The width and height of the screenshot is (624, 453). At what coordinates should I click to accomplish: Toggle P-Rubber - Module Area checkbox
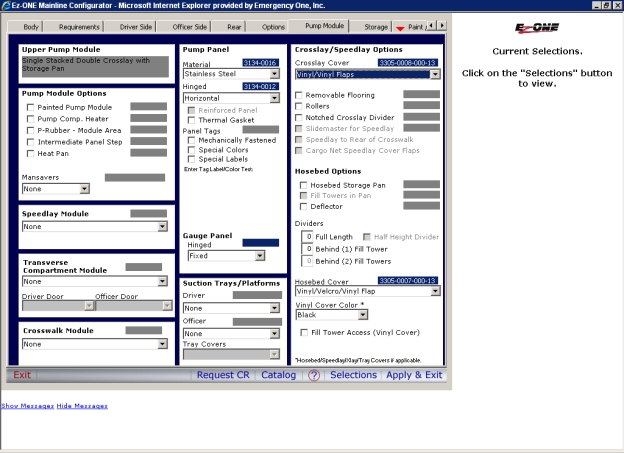(30, 131)
